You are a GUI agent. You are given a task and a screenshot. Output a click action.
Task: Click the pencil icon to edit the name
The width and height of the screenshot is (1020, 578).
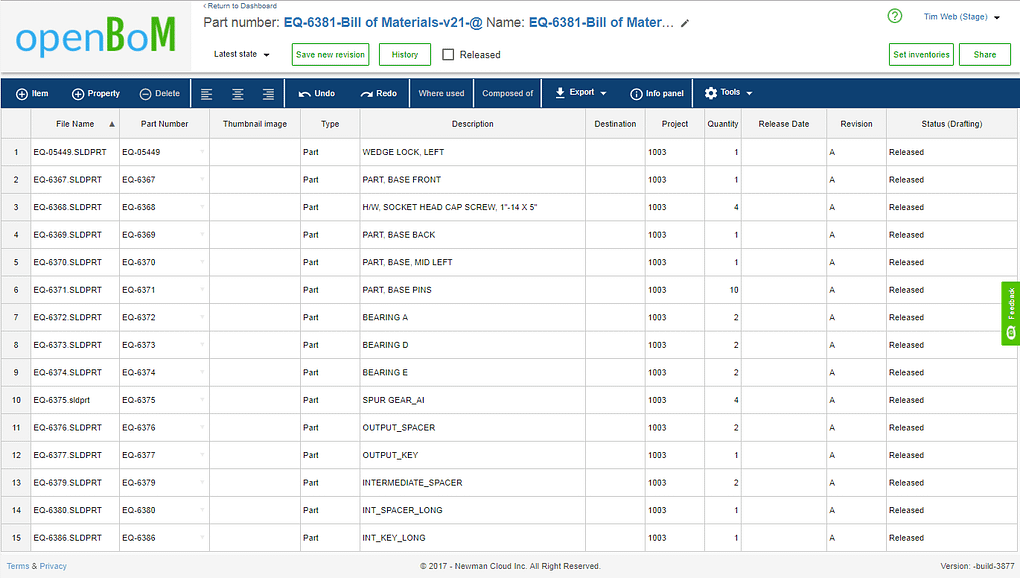pos(685,23)
